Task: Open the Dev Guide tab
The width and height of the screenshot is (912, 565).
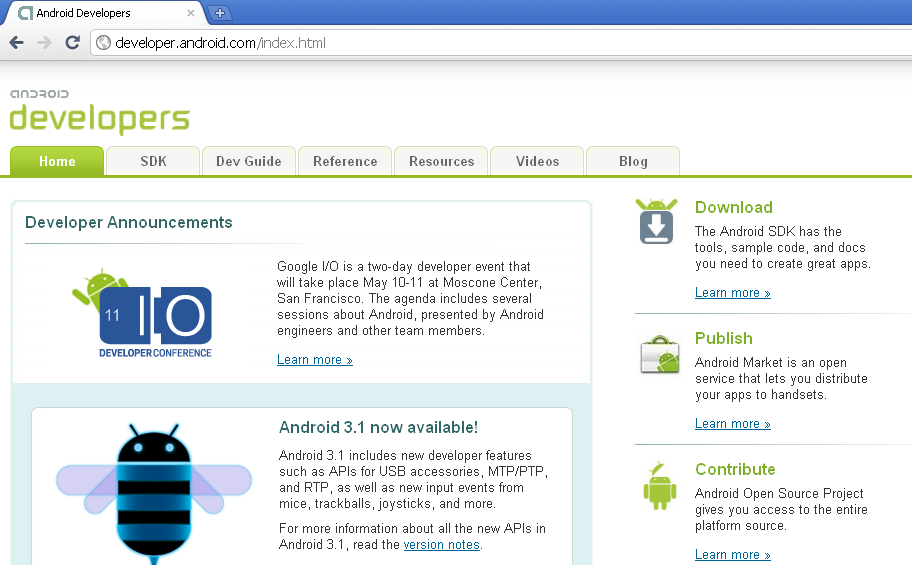Action: click(x=249, y=161)
